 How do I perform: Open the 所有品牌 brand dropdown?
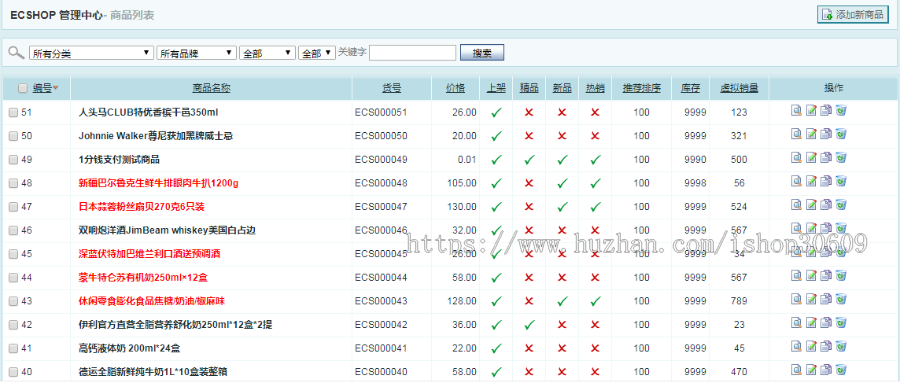[196, 53]
